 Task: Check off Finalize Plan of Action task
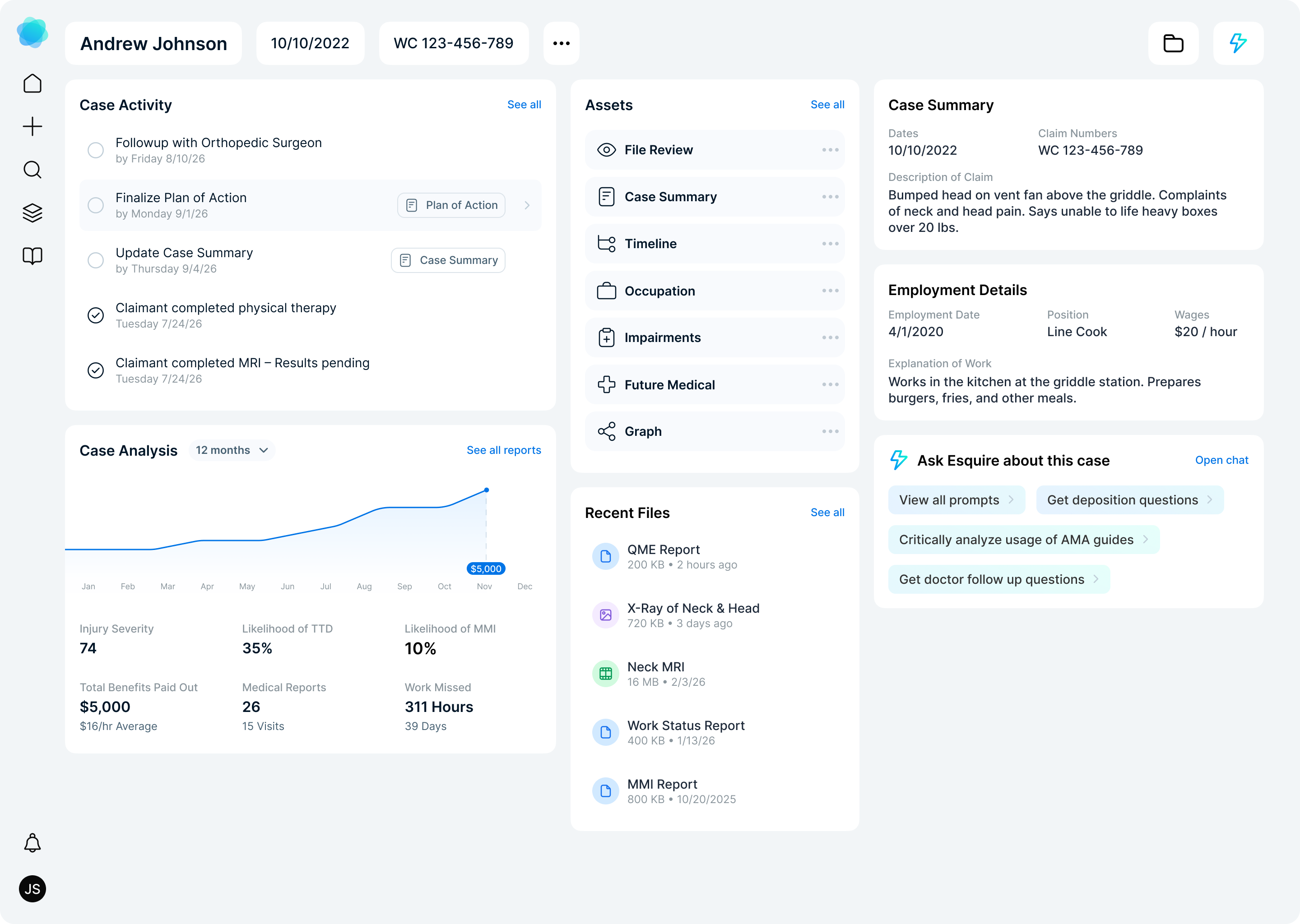[96, 205]
